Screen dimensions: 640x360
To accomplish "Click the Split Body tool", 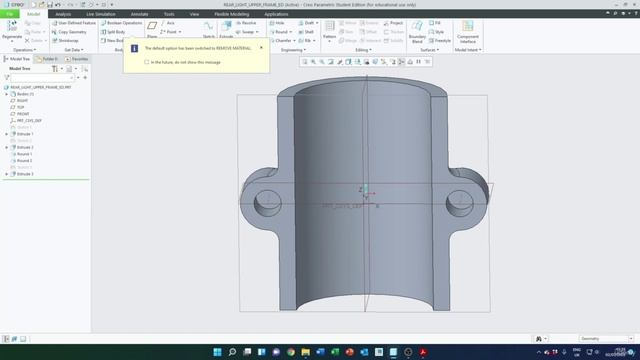I will click(x=113, y=32).
